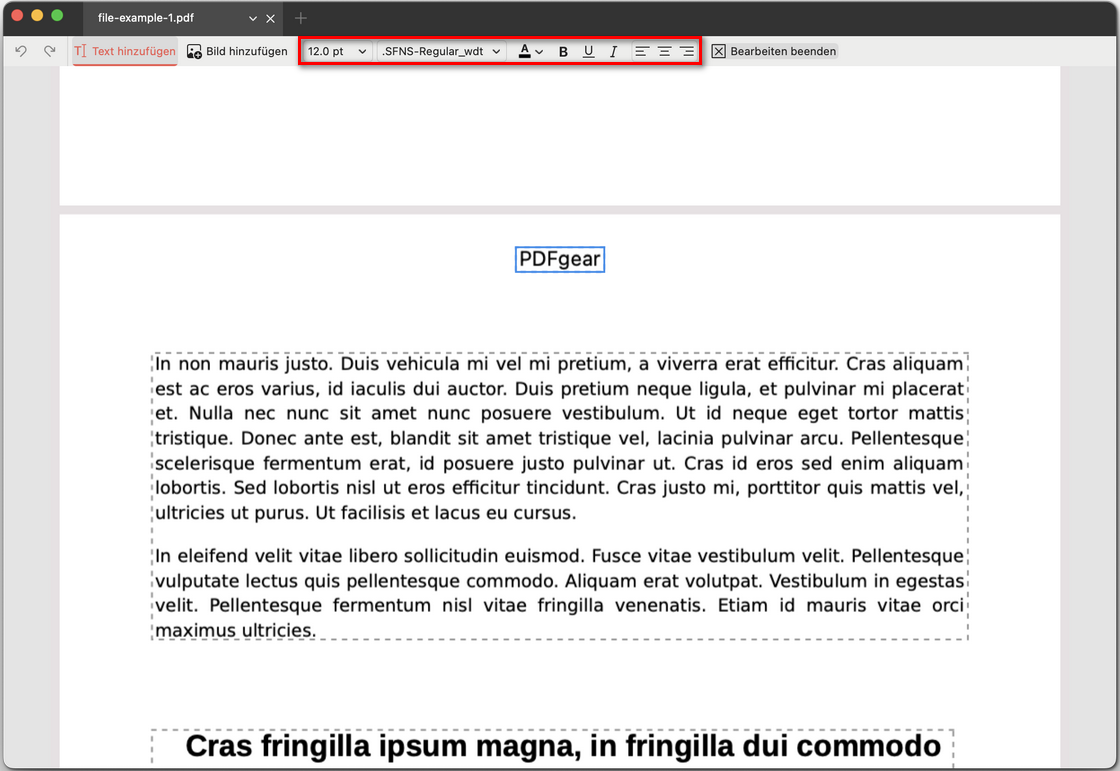Screen dimensions: 1120x771
Task: Click the redo arrow icon
Action: click(49, 51)
